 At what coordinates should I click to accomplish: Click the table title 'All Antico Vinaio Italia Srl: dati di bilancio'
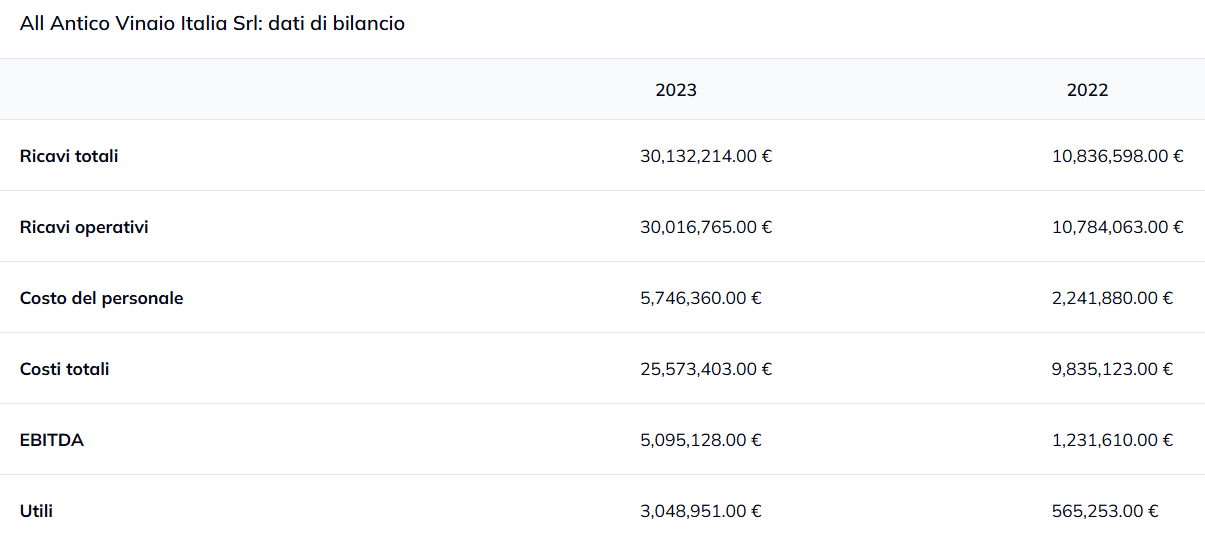tap(212, 23)
